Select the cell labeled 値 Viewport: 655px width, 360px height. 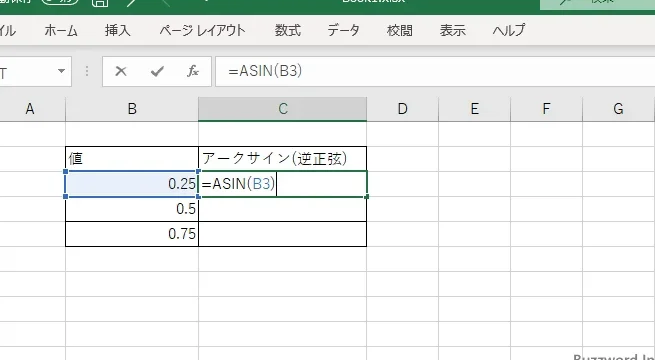coord(132,159)
